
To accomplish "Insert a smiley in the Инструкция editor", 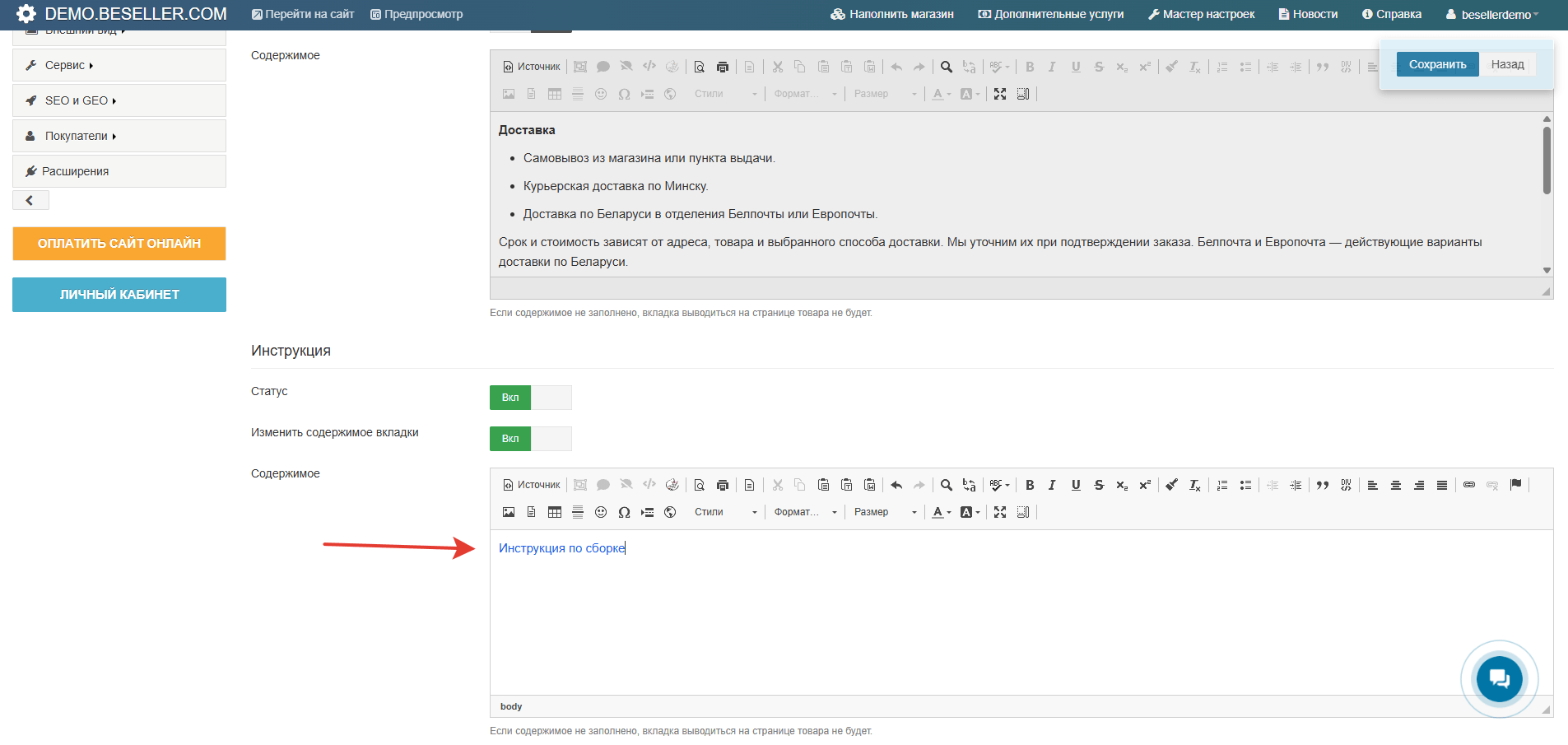I will pyautogui.click(x=601, y=512).
